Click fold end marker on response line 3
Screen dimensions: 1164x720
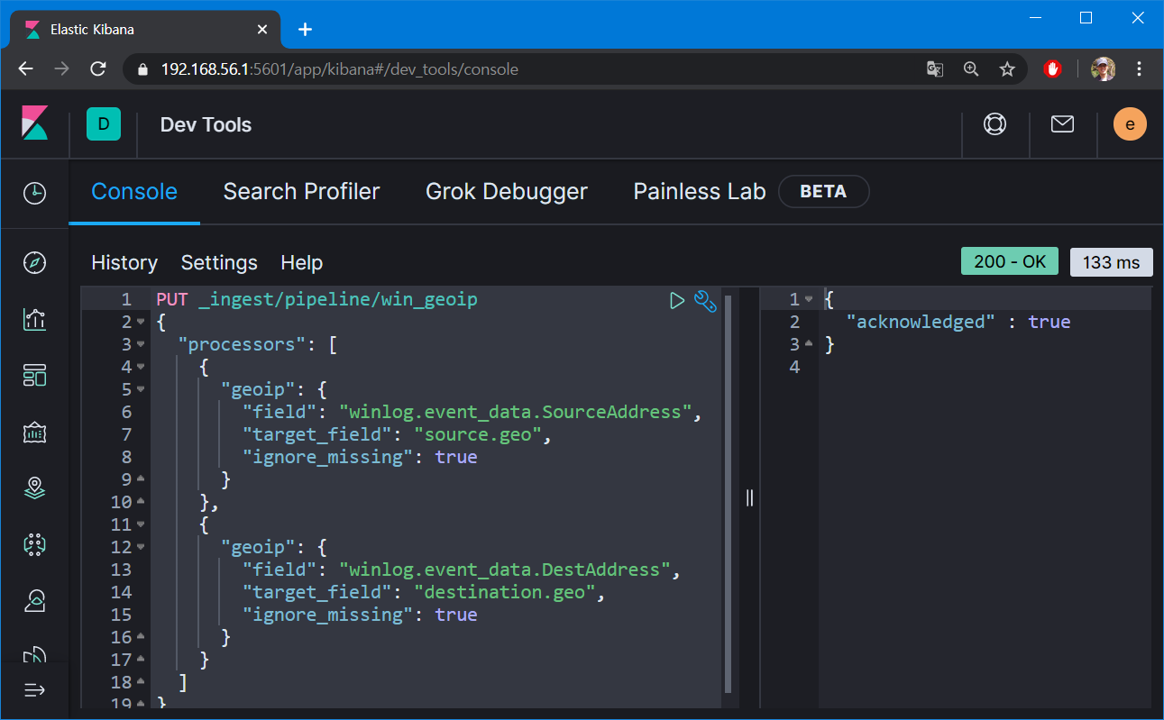(808, 344)
